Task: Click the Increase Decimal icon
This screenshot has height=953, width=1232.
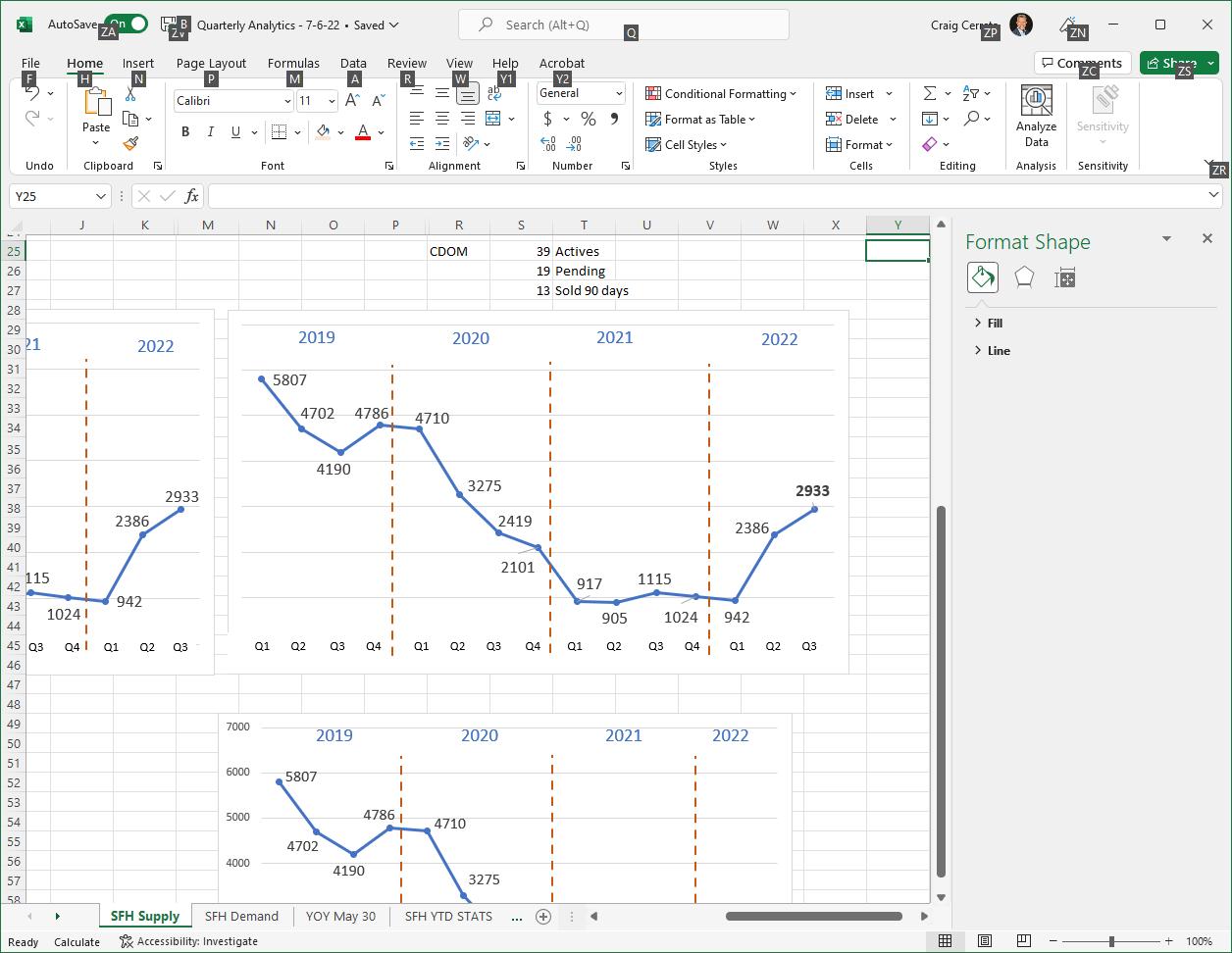Action: (x=548, y=143)
